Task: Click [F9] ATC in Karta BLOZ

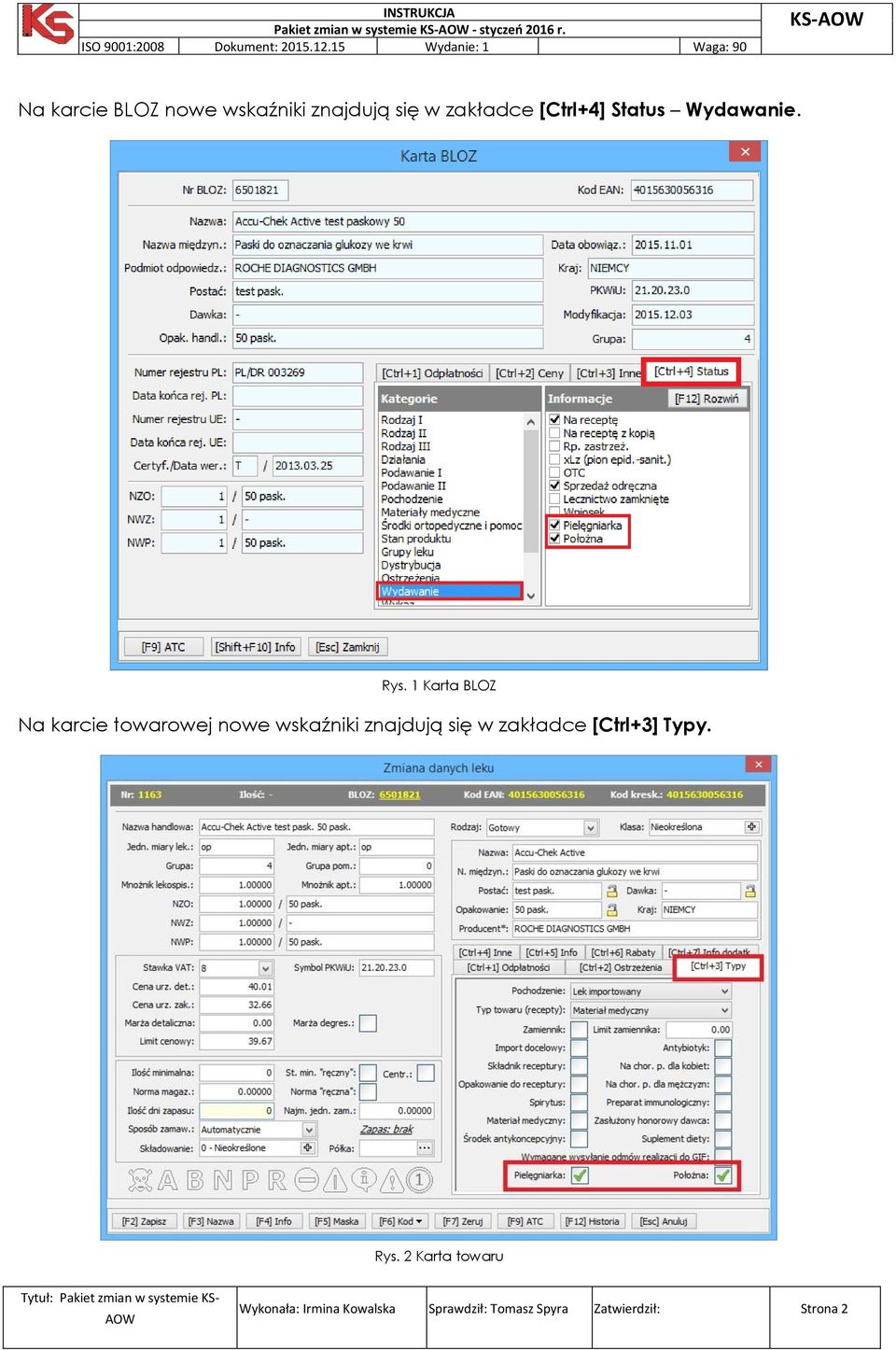Action: [x=163, y=647]
